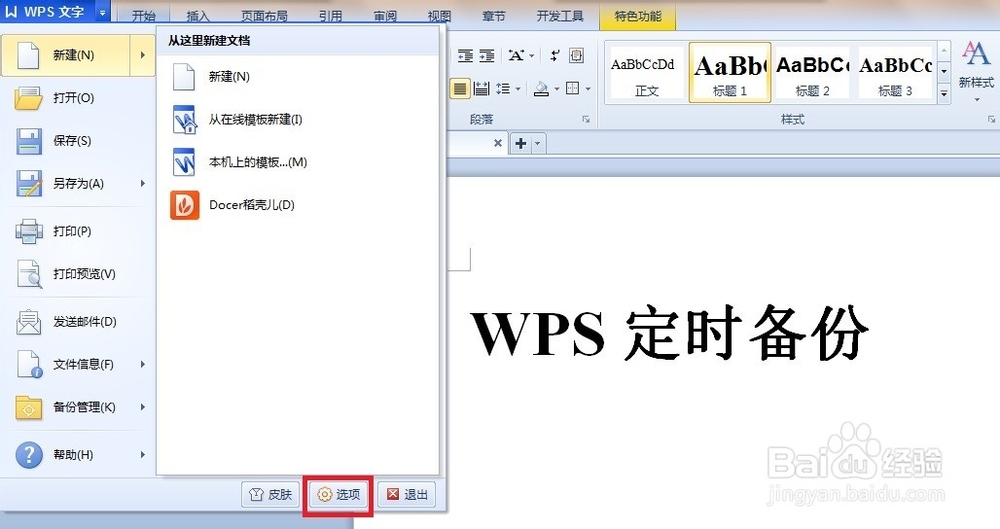Click the borders icon
Screen dimensions: 1000x529
573,89
